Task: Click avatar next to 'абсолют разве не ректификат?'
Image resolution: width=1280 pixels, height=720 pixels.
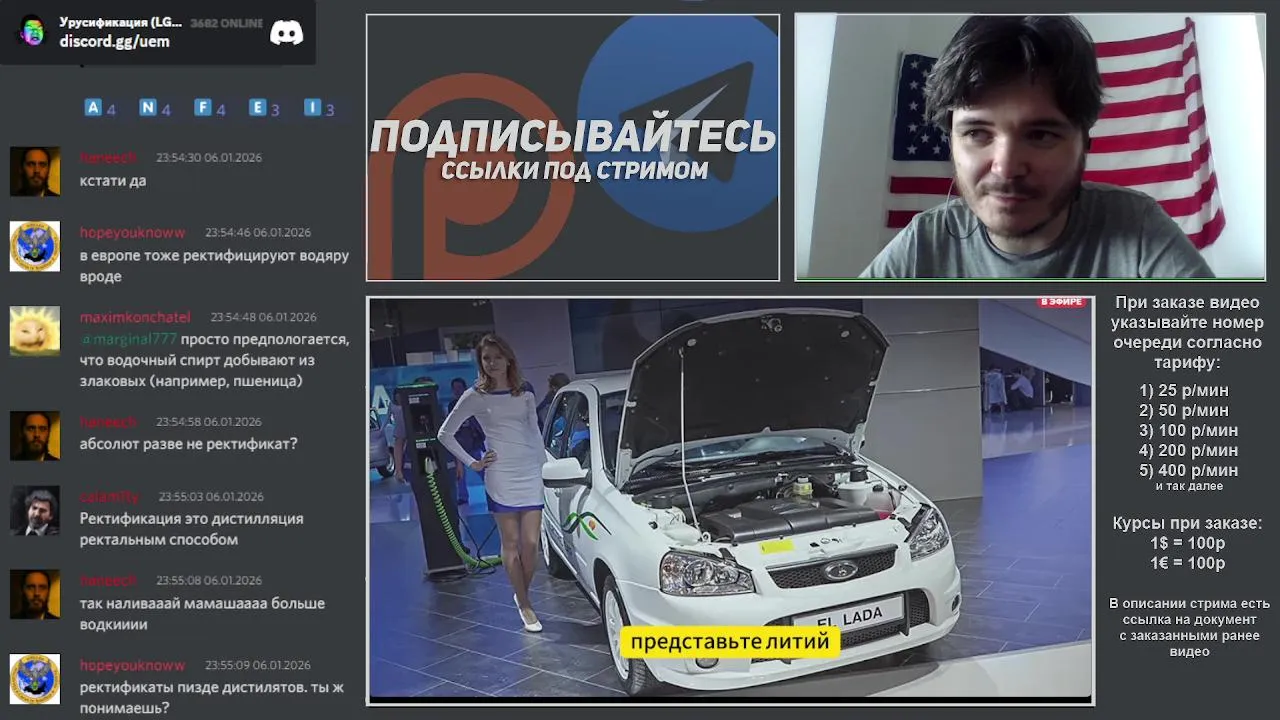Action: [35, 436]
